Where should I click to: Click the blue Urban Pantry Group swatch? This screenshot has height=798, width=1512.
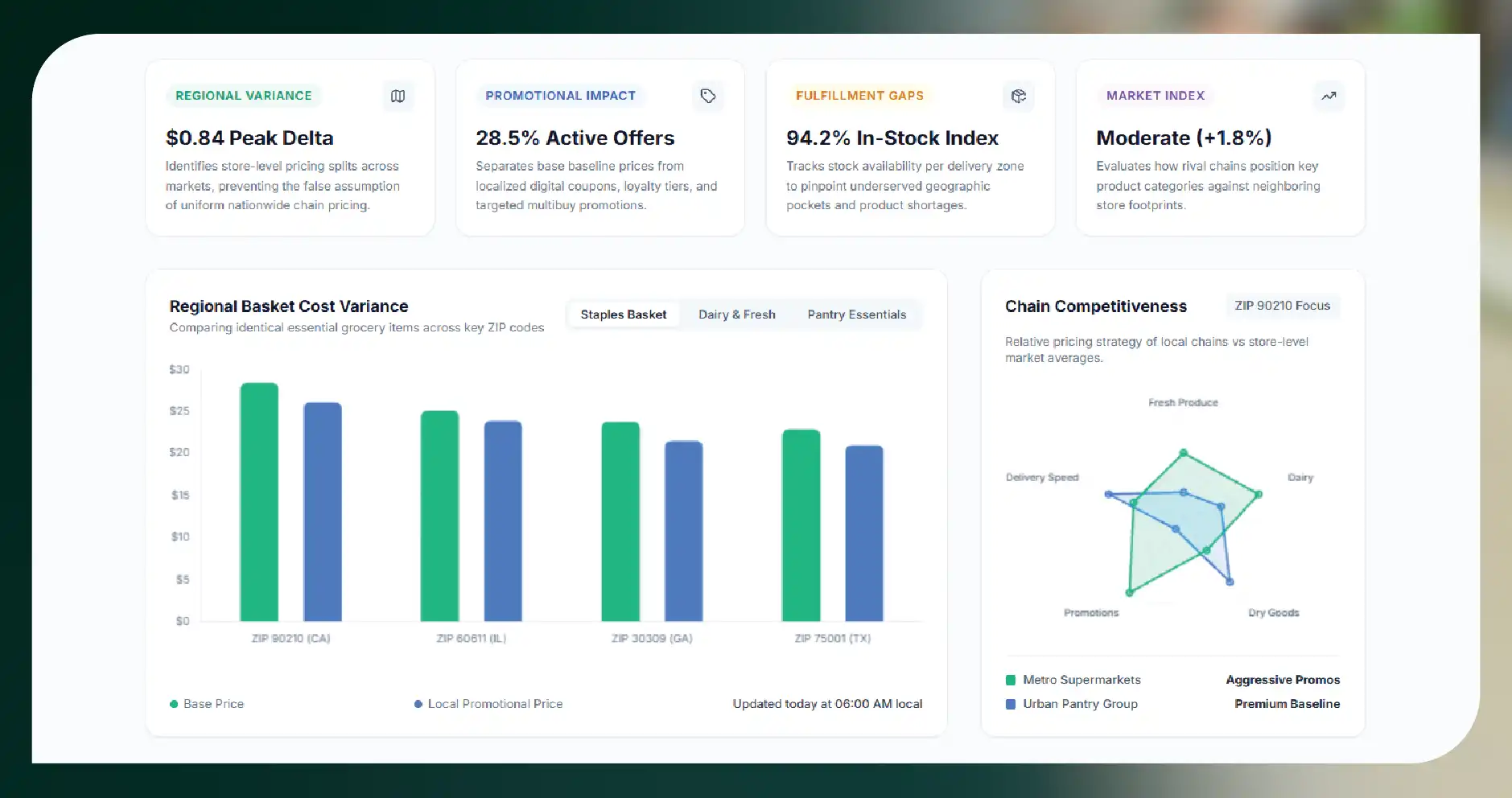[x=1011, y=704]
